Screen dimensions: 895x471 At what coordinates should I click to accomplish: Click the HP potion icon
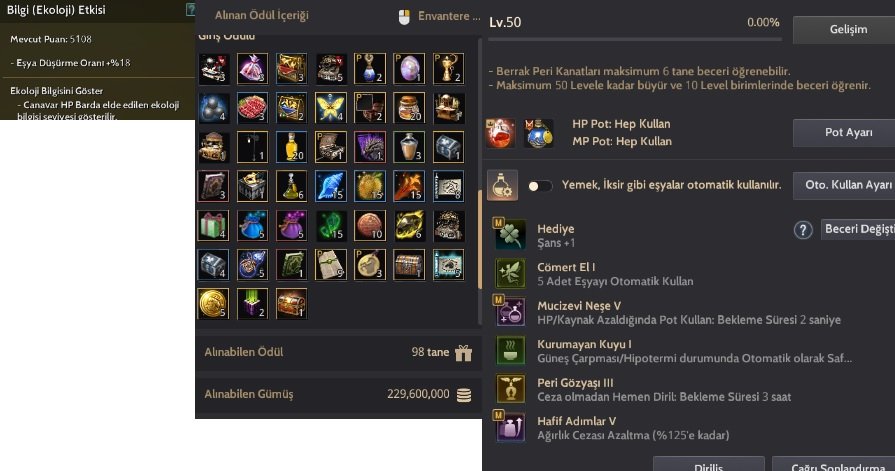click(501, 132)
